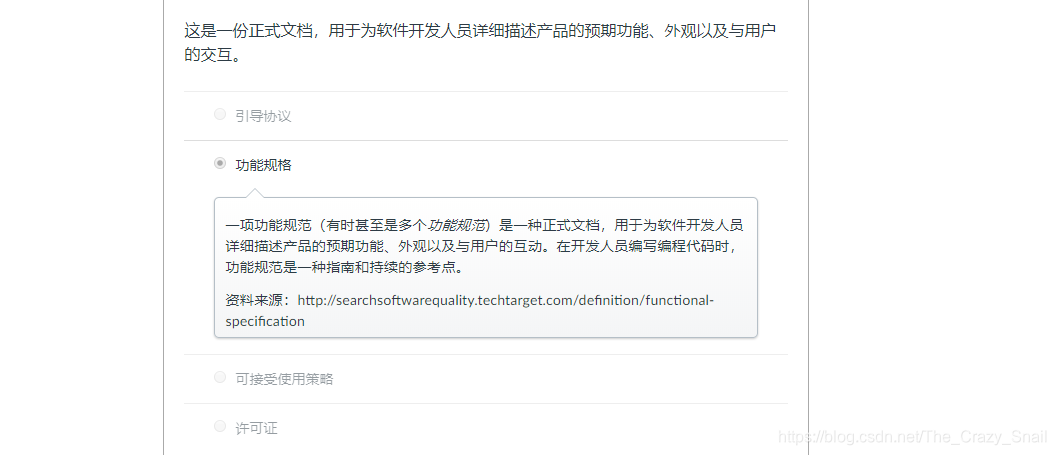
Task: Click the explanation paragraph starting 一项功能规范
Action: [x=484, y=246]
